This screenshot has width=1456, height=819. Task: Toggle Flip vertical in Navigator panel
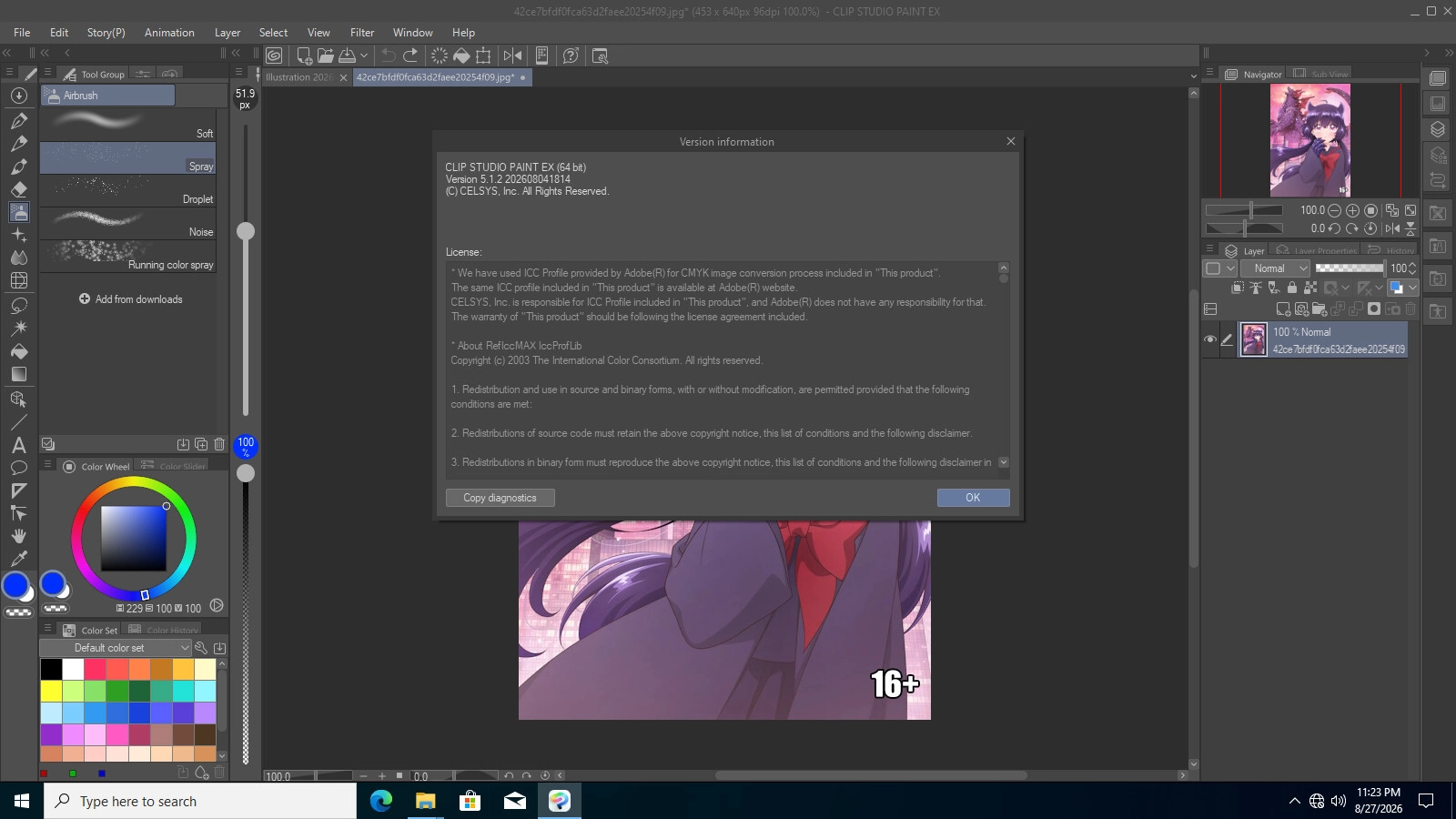coord(1410,228)
